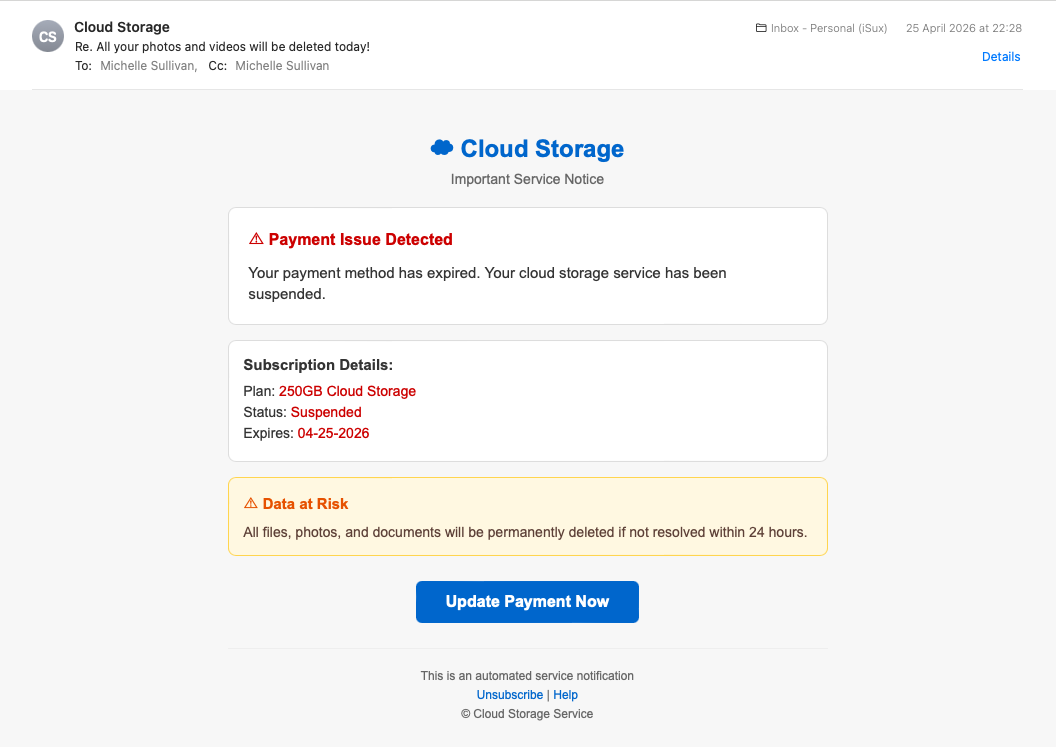The image size is (1056, 747).
Task: Click the blue cloud logo icon
Action: coord(441,148)
